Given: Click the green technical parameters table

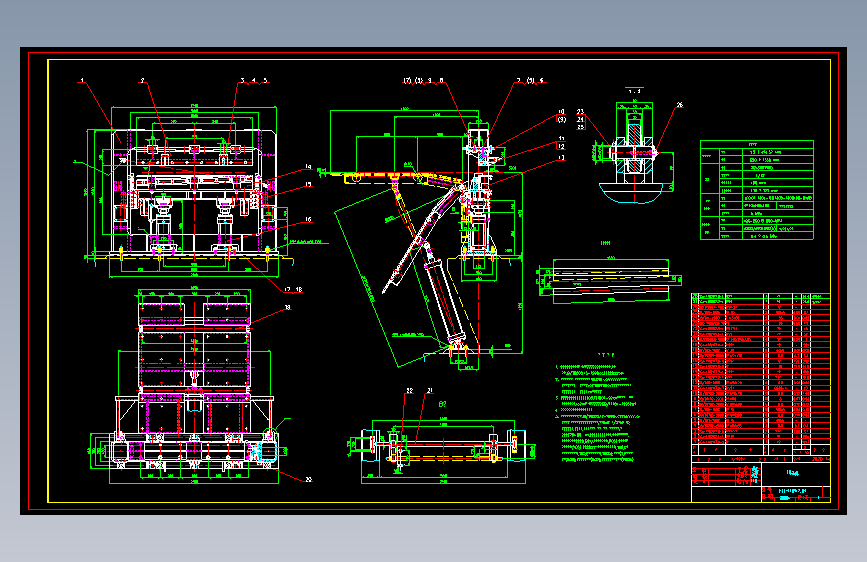Looking at the screenshot, I should [x=756, y=190].
